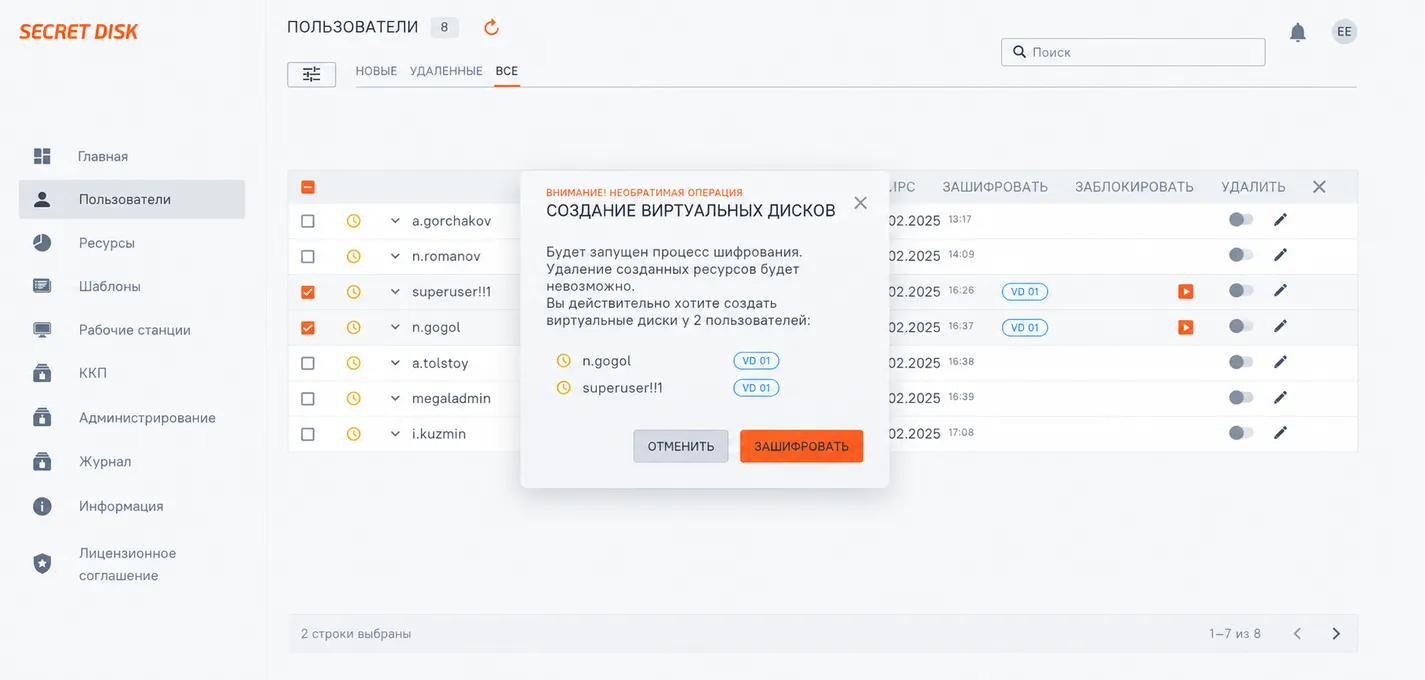Close the table selection toolbar with the X
This screenshot has width=1425, height=680.
pos(1319,187)
